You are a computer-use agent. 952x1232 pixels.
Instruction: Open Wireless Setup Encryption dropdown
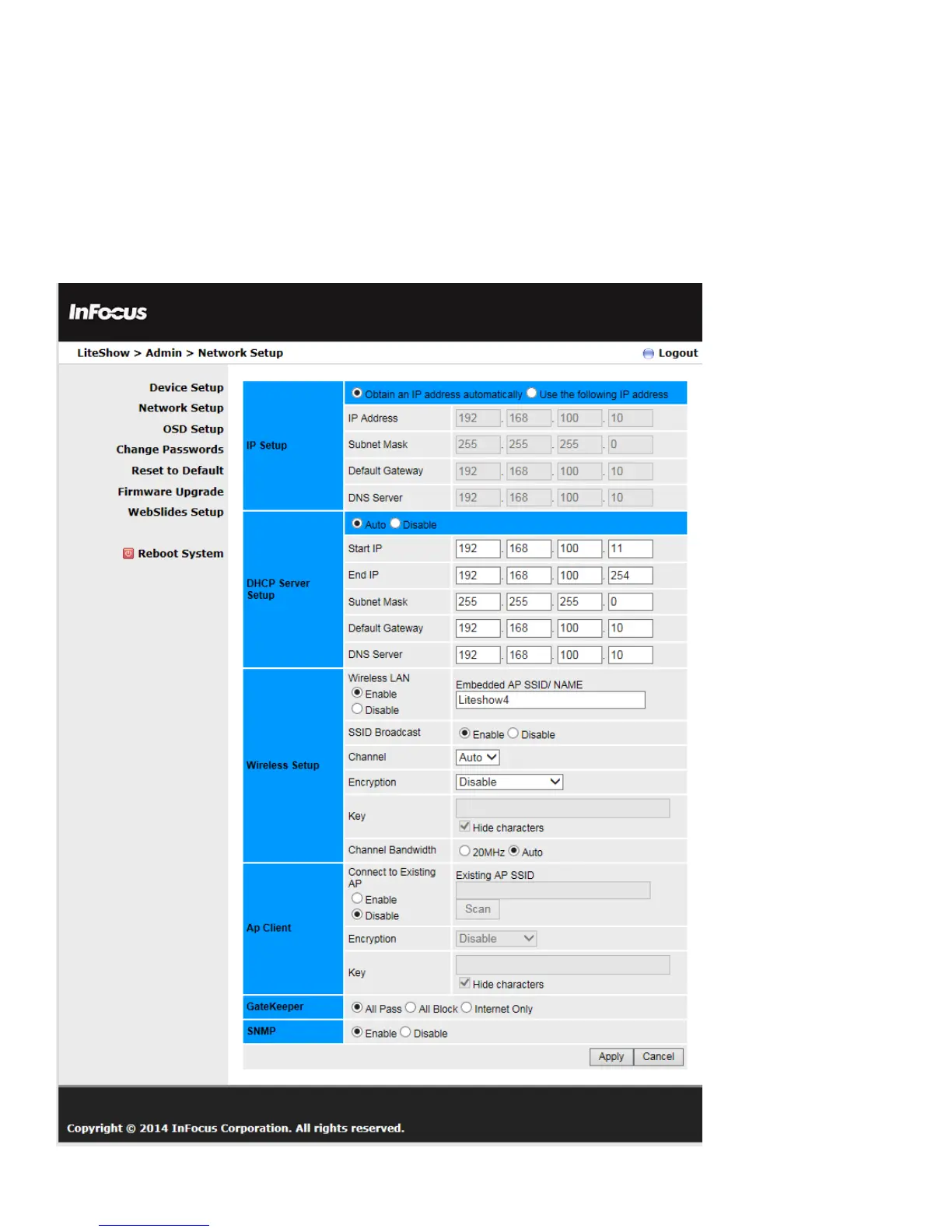tap(509, 782)
